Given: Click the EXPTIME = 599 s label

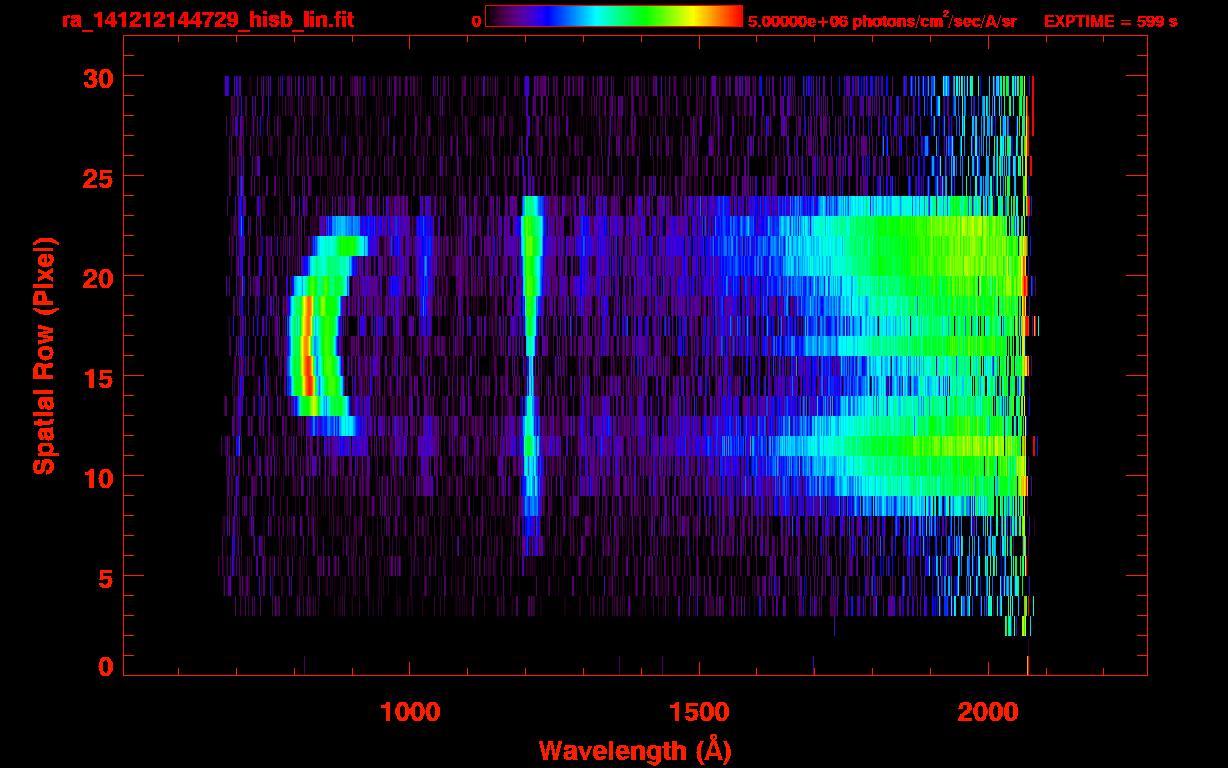Looking at the screenshot, I should (x=1110, y=21).
